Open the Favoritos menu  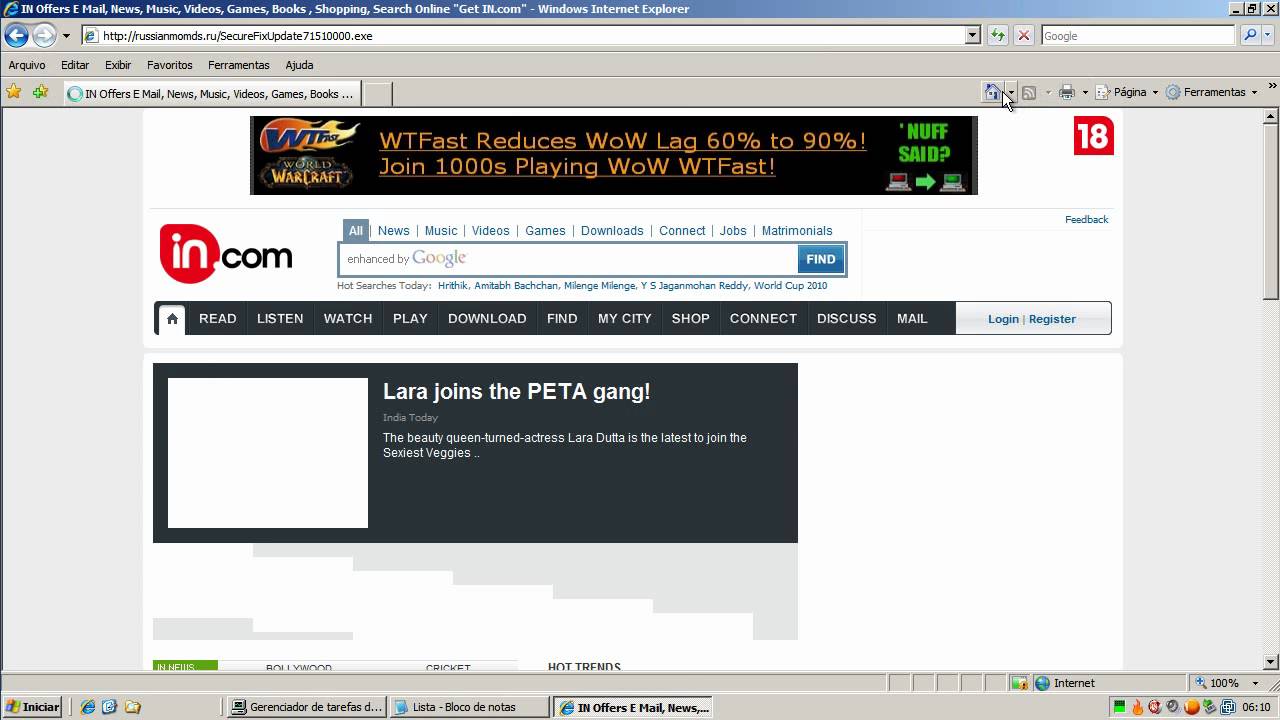(x=170, y=65)
